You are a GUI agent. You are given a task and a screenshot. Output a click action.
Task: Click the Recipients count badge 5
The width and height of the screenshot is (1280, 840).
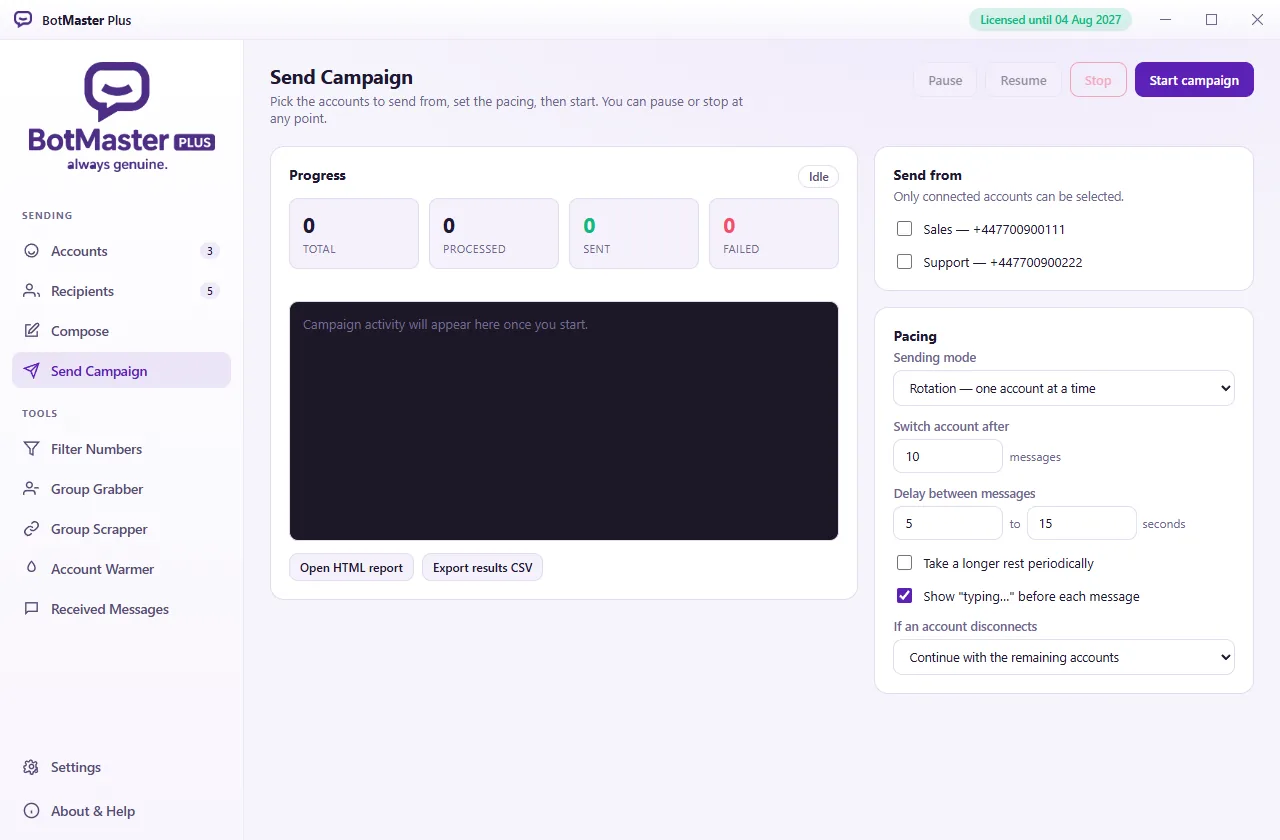pyautogui.click(x=209, y=291)
